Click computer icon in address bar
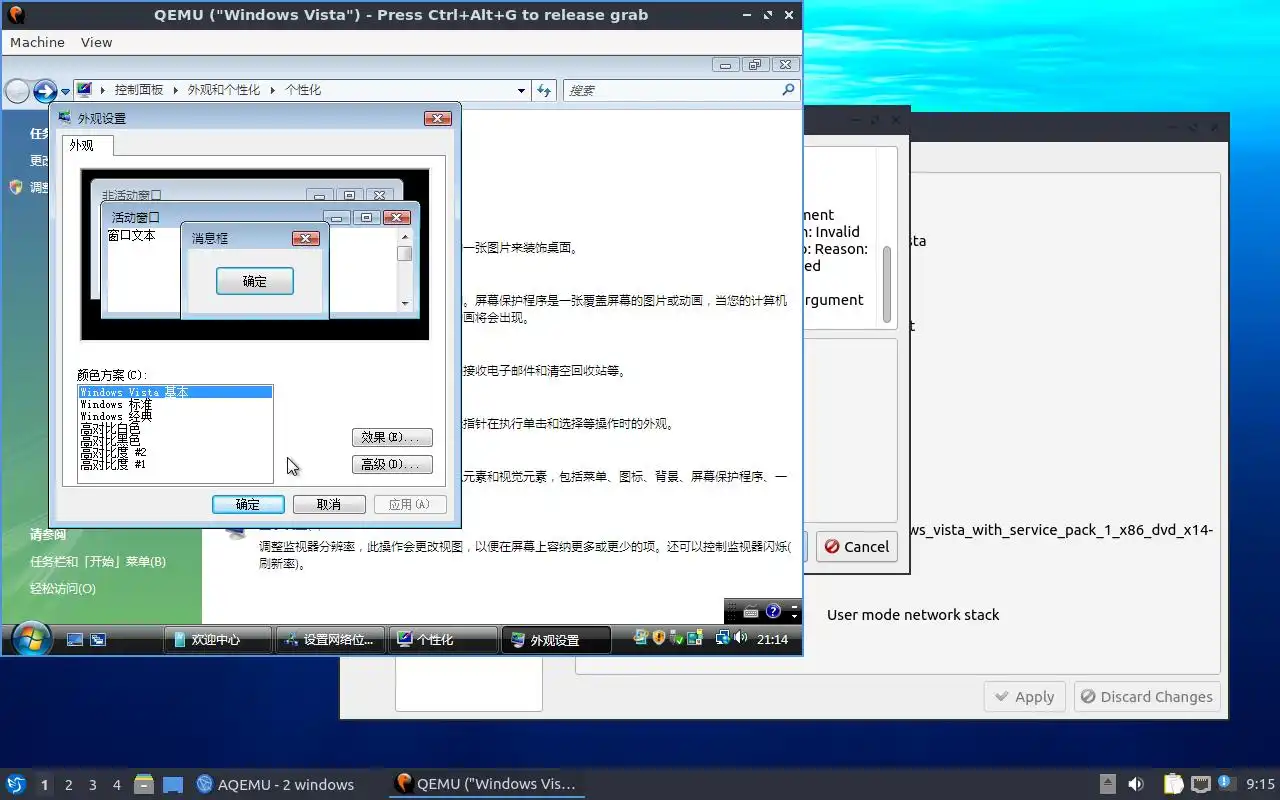The width and height of the screenshot is (1280, 800). 84,90
